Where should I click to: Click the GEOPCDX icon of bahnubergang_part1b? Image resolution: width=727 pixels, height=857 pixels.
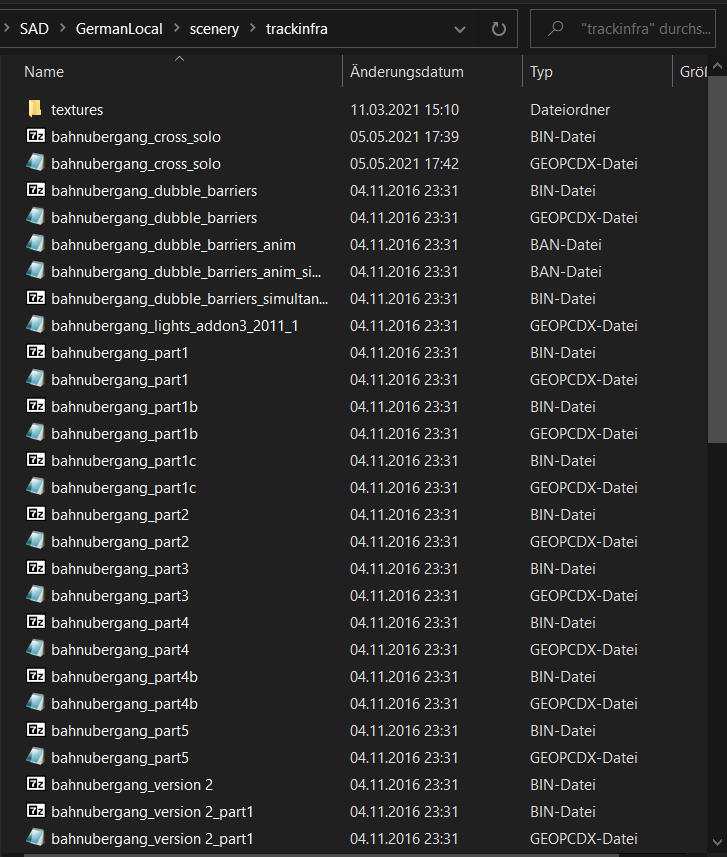[x=36, y=433]
